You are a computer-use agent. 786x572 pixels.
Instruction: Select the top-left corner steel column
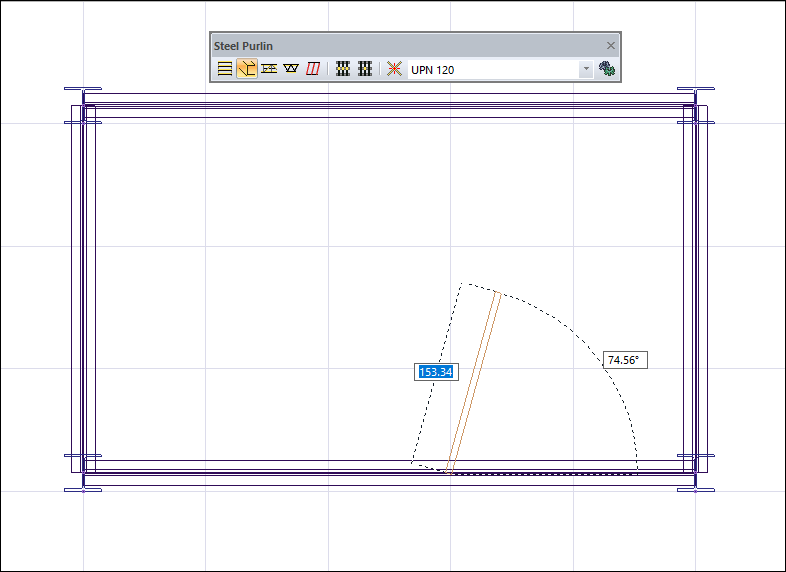point(83,106)
